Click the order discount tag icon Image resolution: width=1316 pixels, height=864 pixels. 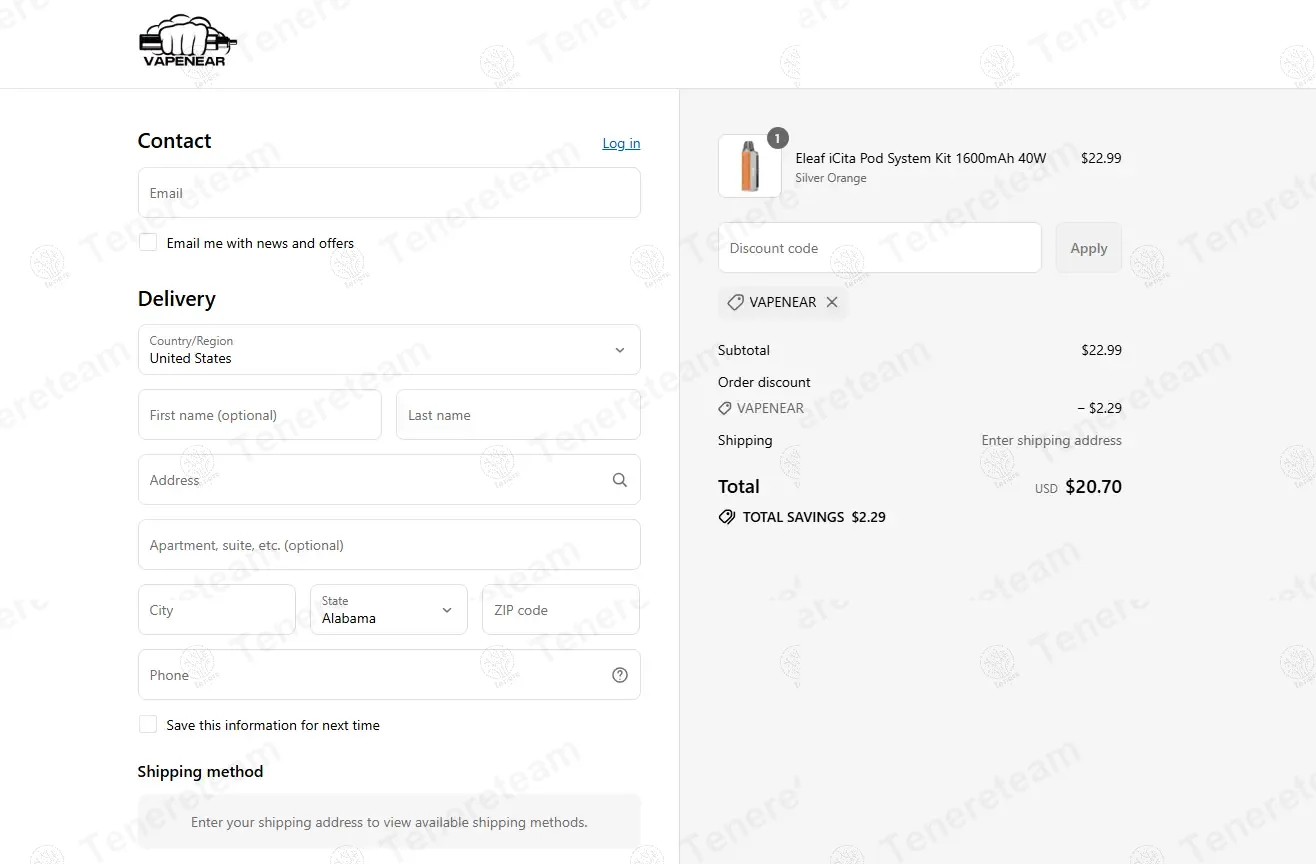(725, 408)
